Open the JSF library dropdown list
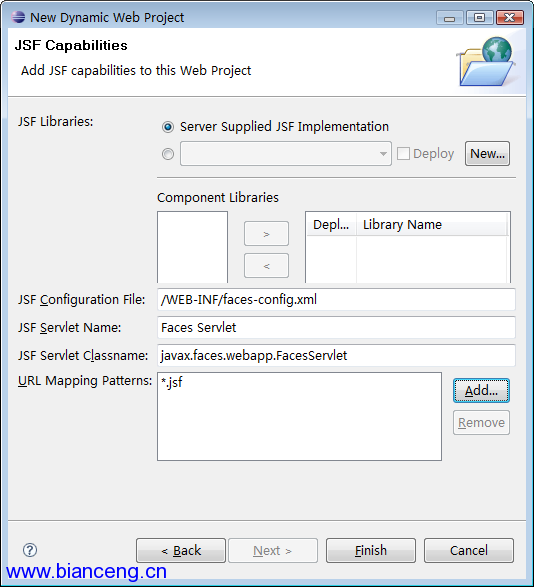The image size is (534, 587). point(286,153)
